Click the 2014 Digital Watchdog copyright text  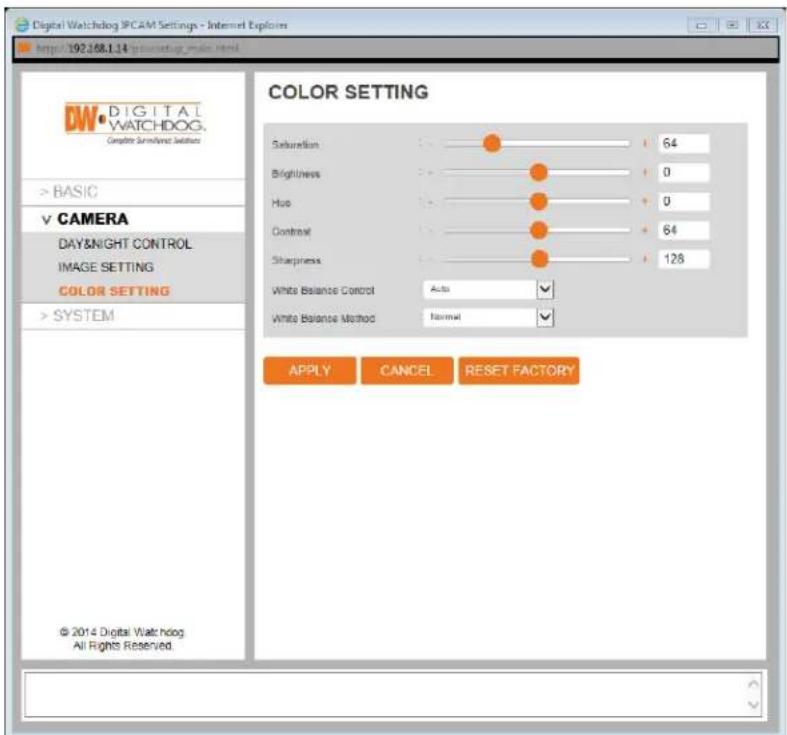click(122, 639)
